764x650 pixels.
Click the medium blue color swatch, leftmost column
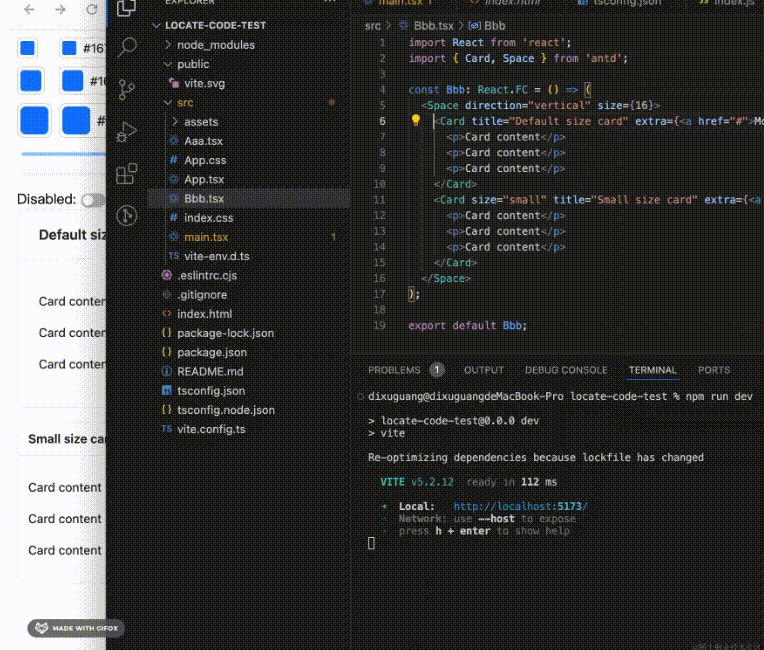31,80
